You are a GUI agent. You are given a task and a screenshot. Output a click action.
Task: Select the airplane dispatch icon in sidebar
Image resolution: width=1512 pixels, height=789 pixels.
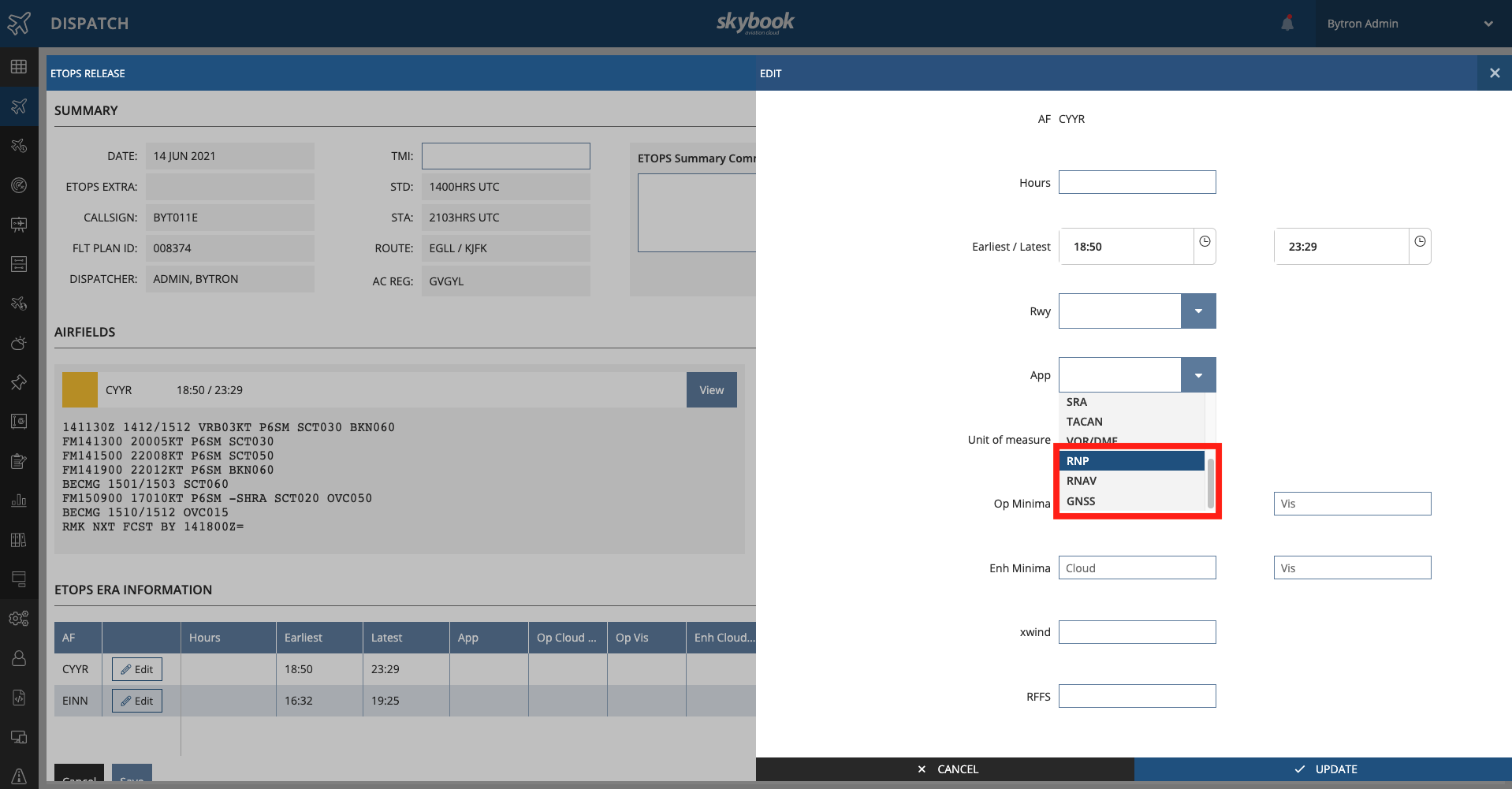coord(19,106)
